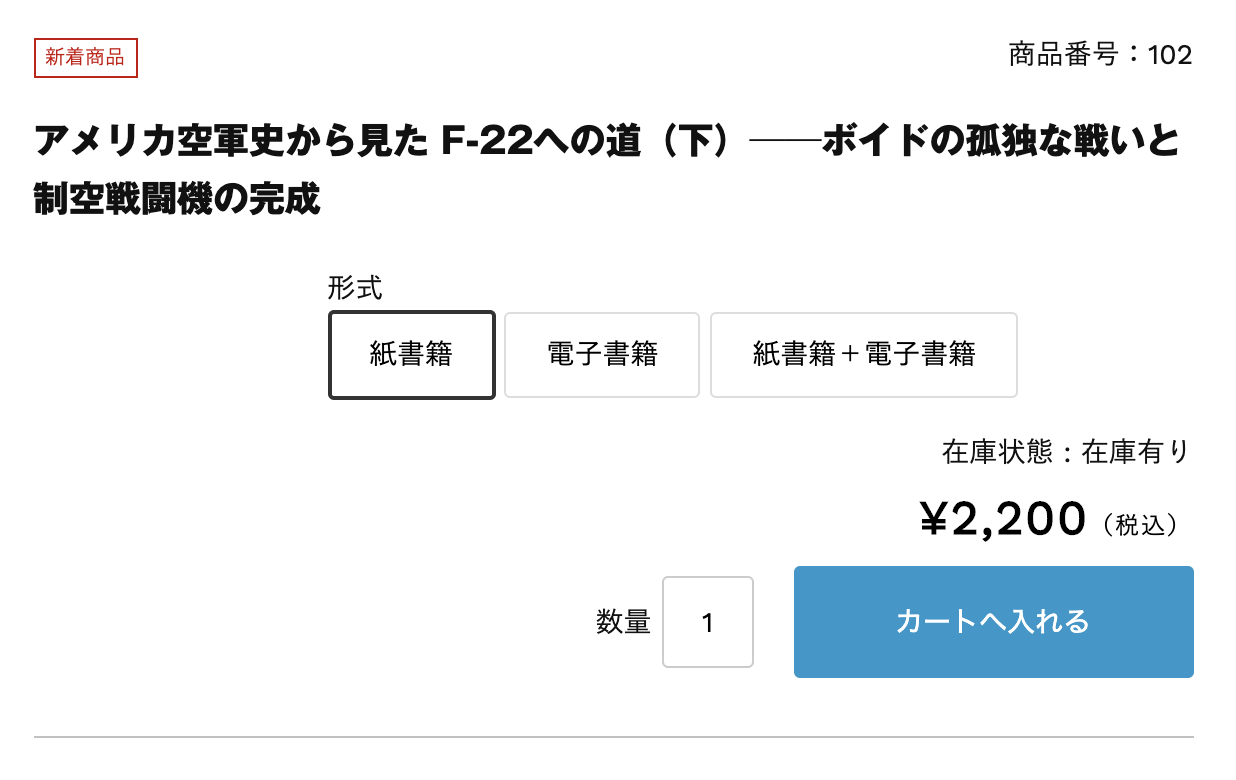Image resolution: width=1236 pixels, height=780 pixels.
Task: Click 制空戦闘機の完成 on title's second line
Action: click(177, 198)
